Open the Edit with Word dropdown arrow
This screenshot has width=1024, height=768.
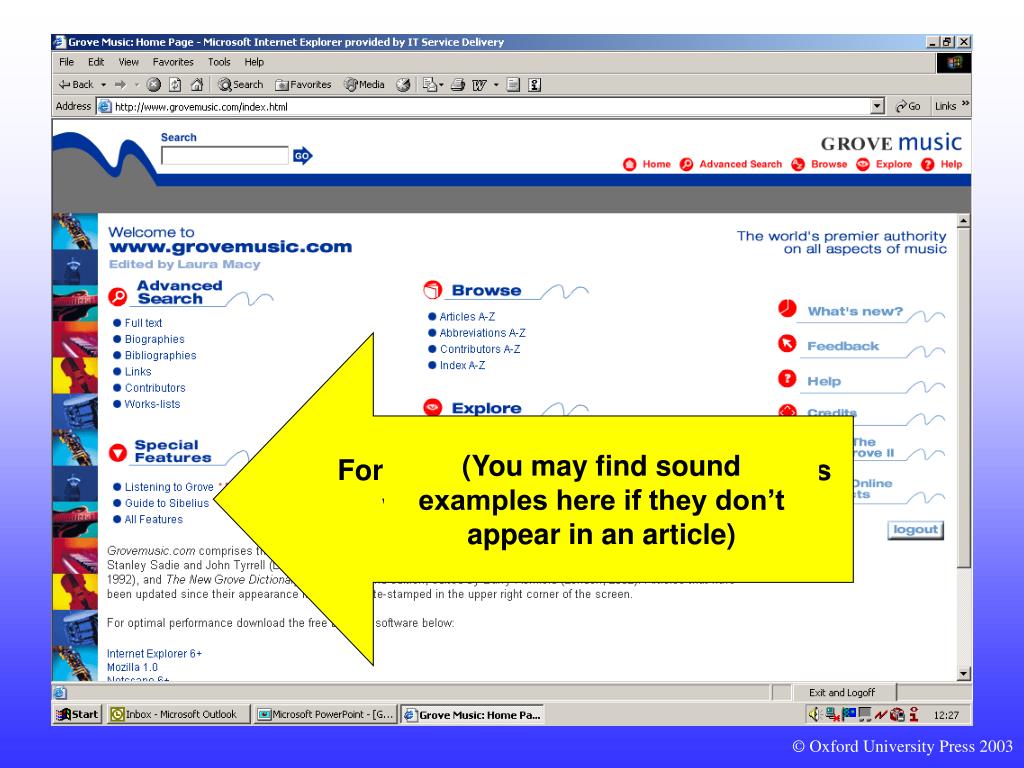pos(496,85)
